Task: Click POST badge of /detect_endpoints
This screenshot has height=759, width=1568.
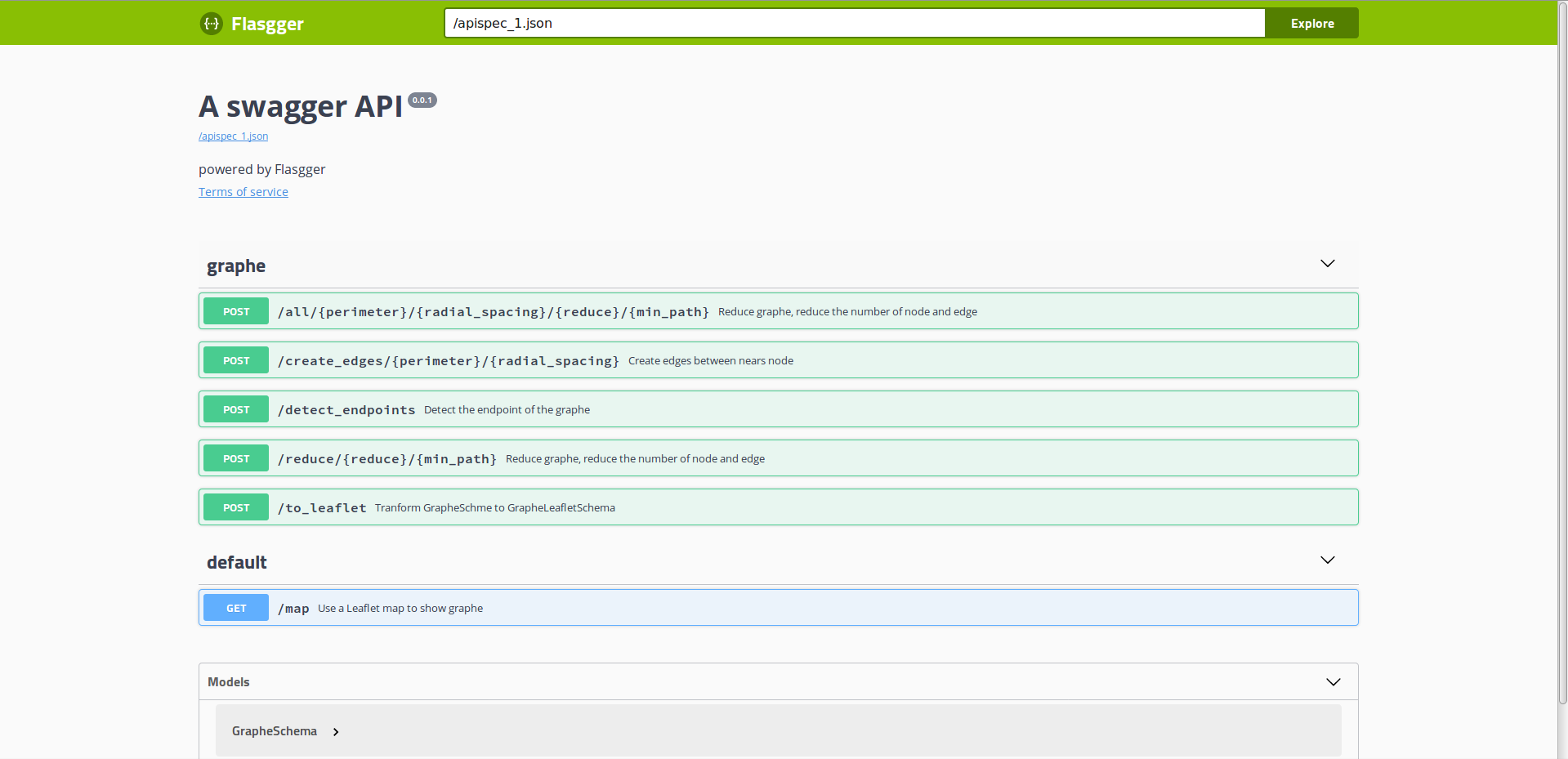Action: click(236, 409)
